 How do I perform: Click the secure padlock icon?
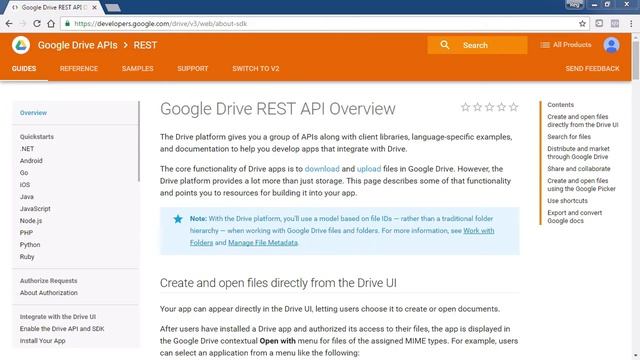click(x=68, y=24)
